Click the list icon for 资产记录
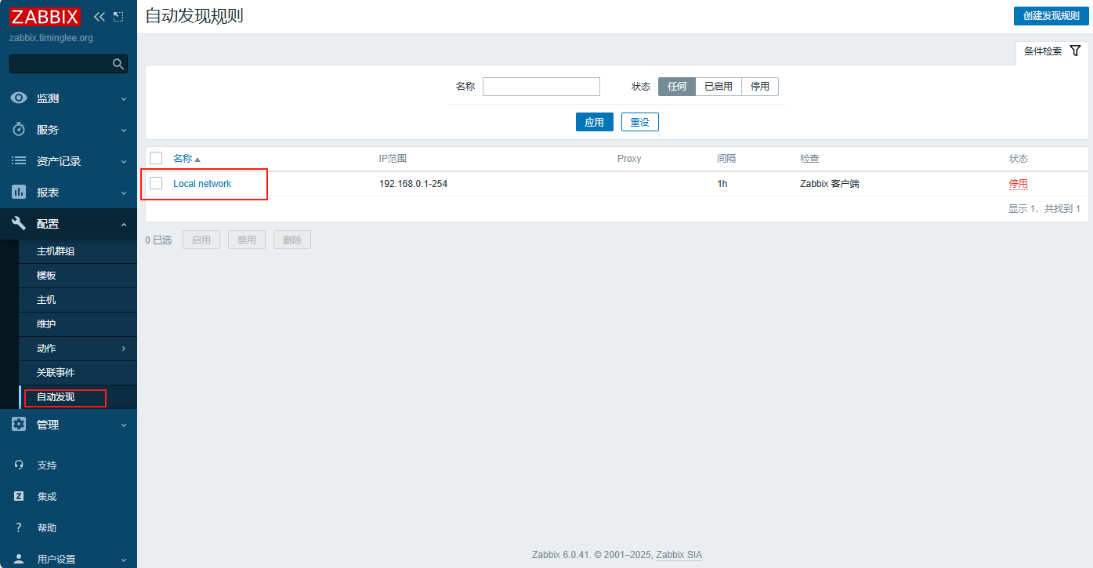 pyautogui.click(x=19, y=161)
